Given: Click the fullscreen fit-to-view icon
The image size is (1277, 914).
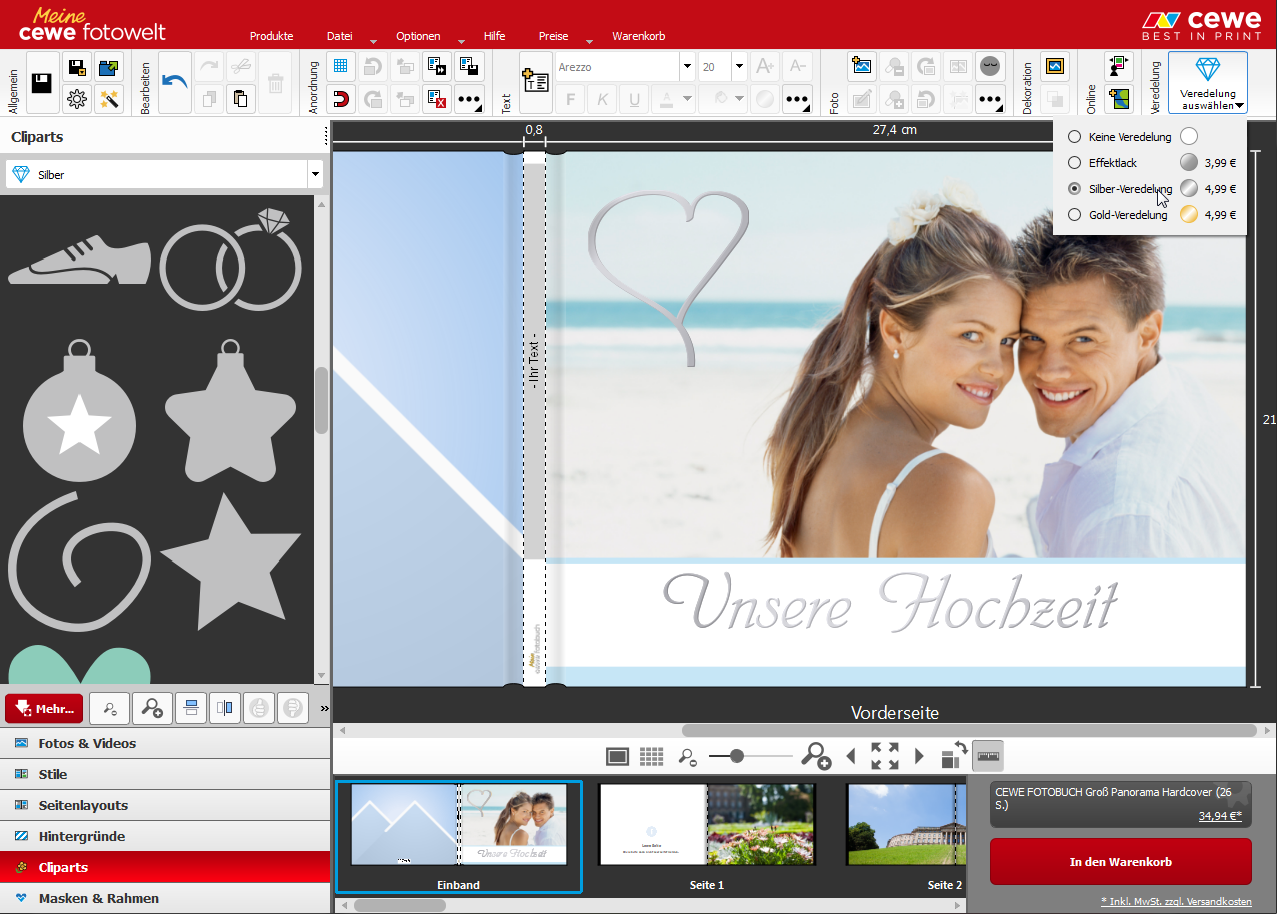Looking at the screenshot, I should 884,756.
